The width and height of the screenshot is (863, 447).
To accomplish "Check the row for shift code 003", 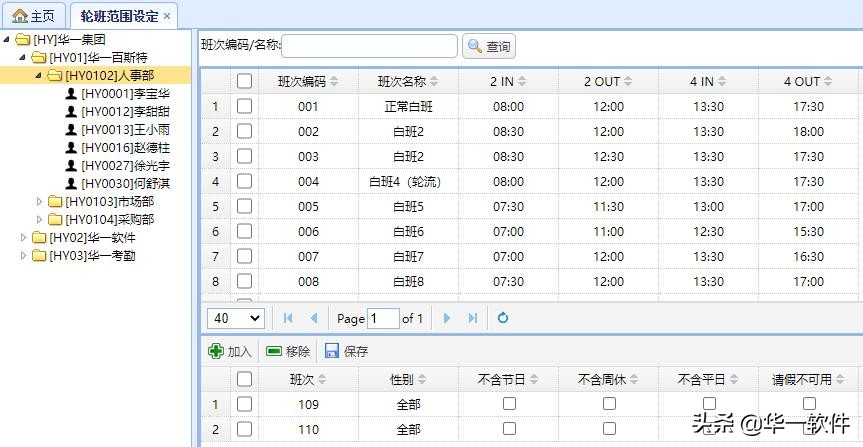I will (244, 156).
